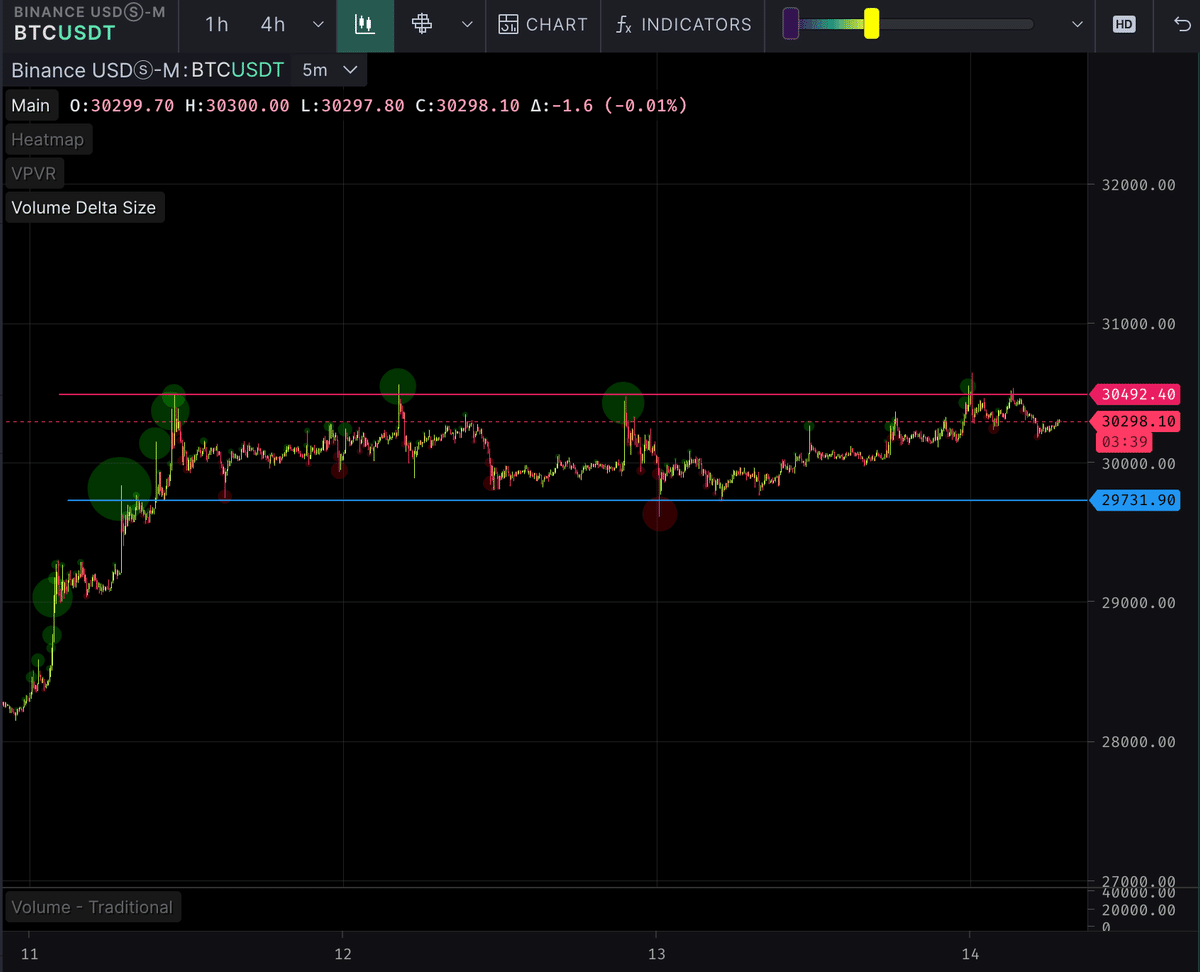This screenshot has height=972, width=1200.
Task: Open the CHART menu
Action: coord(543,25)
